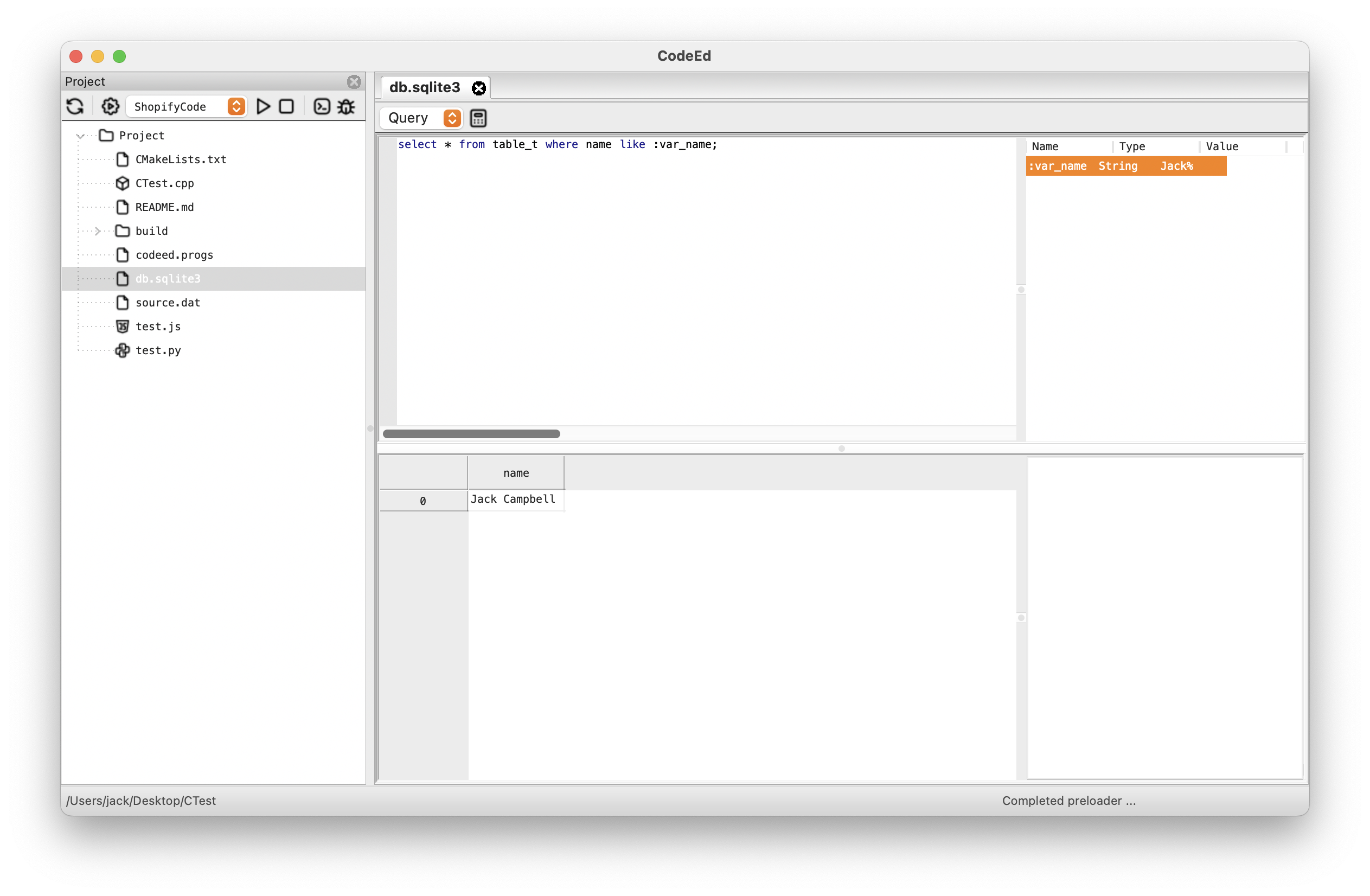Click the test.py Python icon
The width and height of the screenshot is (1370, 896).
pyautogui.click(x=123, y=350)
